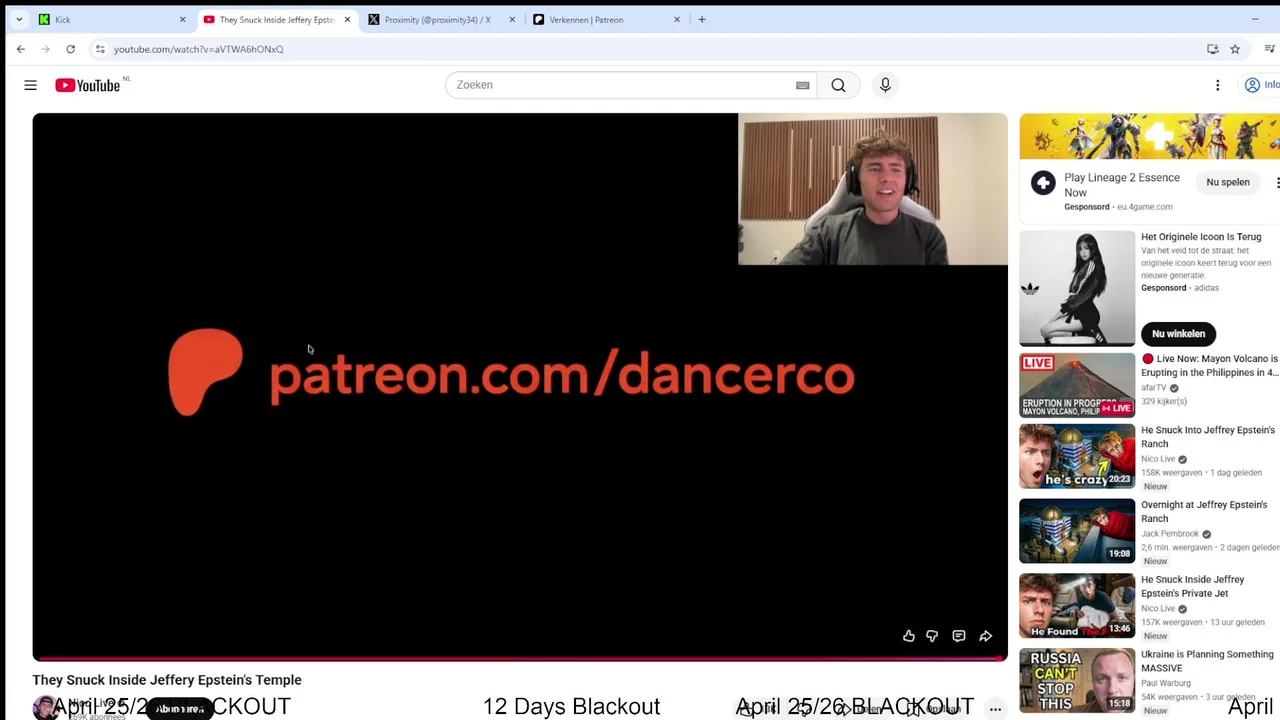Open browser media controls icon
Viewport: 1280px width, 720px height.
pos(1270,49)
